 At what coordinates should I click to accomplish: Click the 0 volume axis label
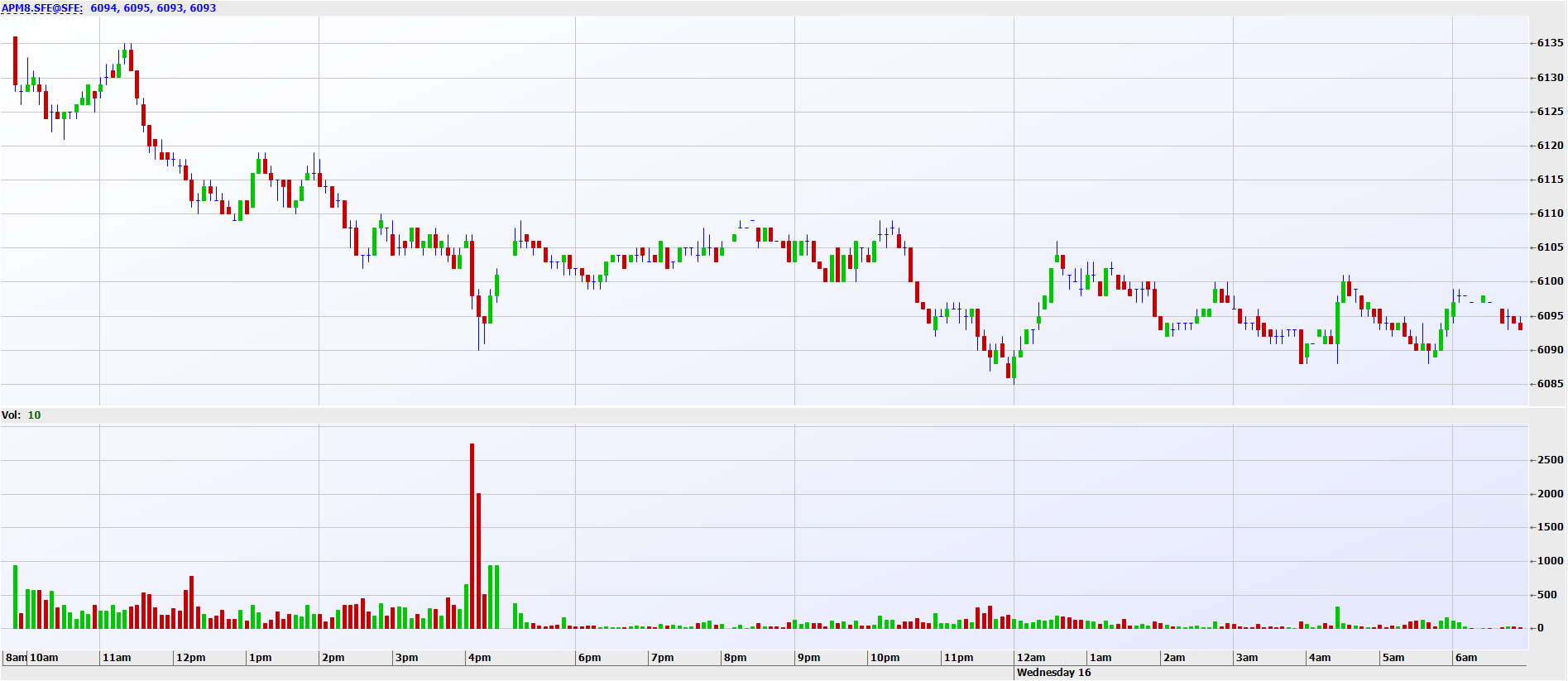[1541, 628]
